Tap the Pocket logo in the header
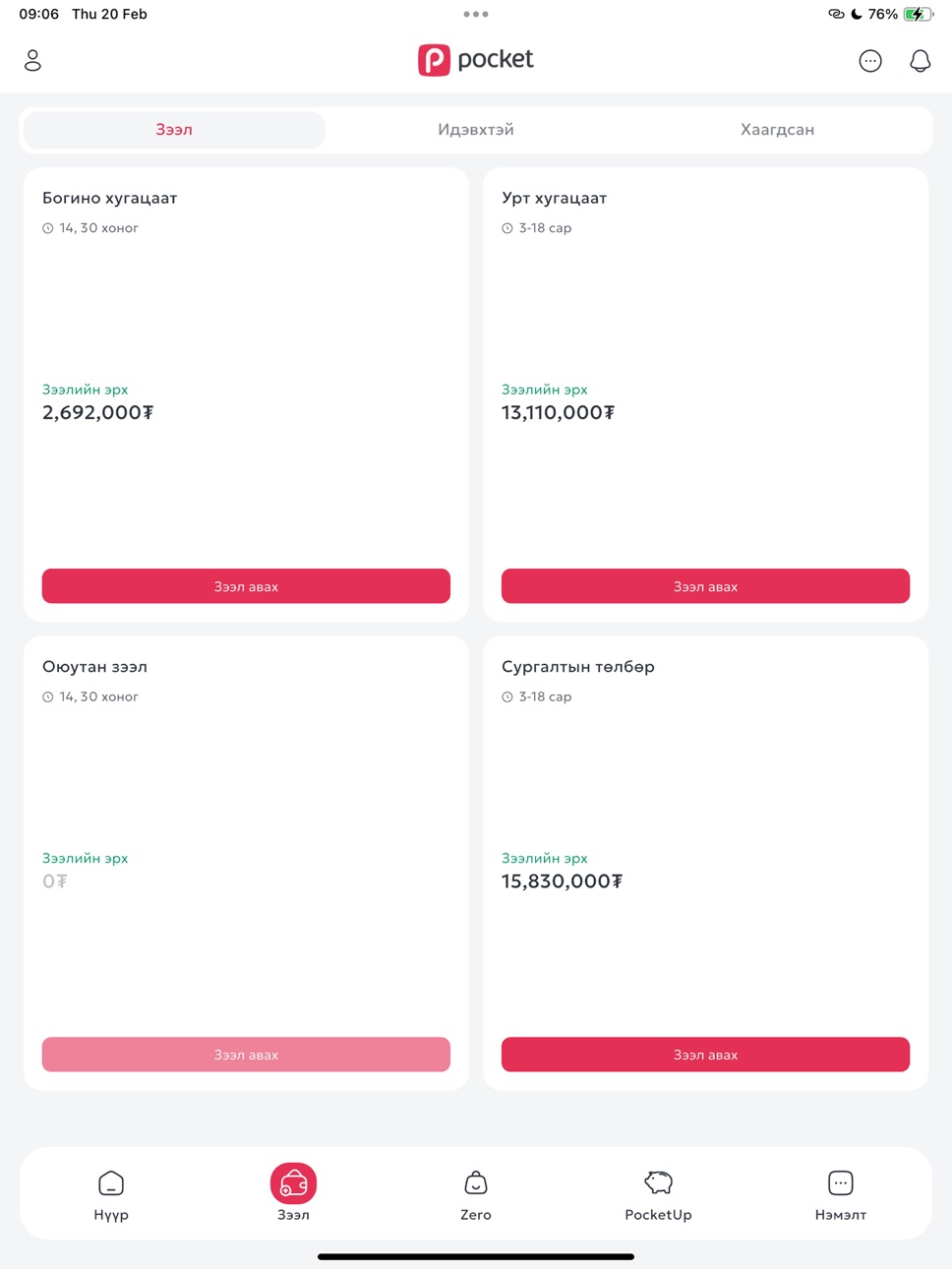Screen dimensions: 952x1269 pos(476,60)
